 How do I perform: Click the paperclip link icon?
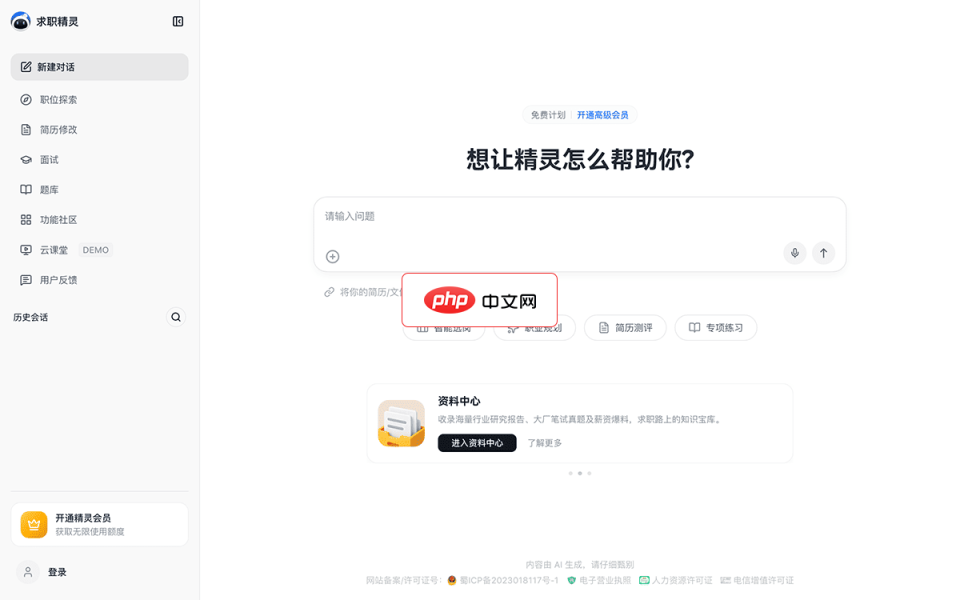(329, 292)
